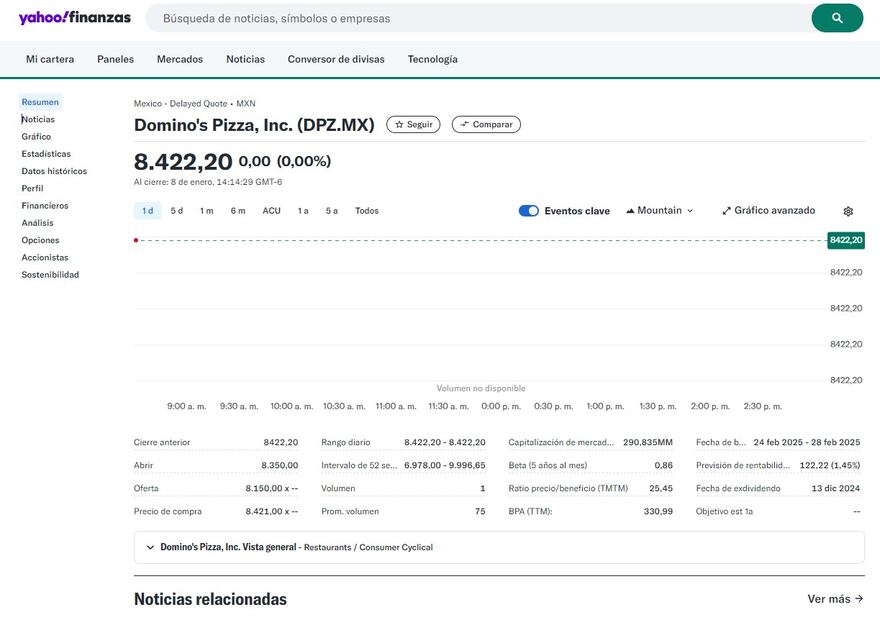The width and height of the screenshot is (880, 620).
Task: Select Datos históricos in the sidebar
Action: click(54, 171)
